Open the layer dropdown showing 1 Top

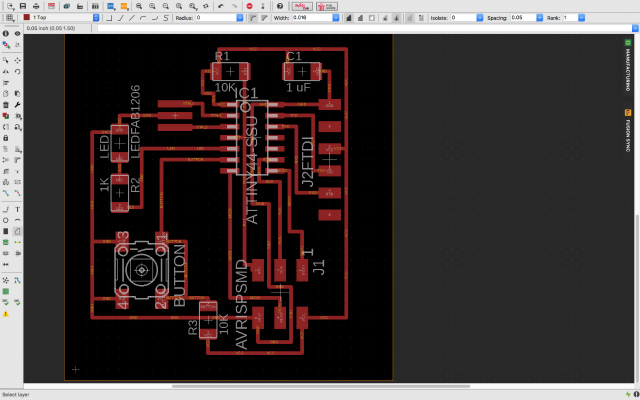pyautogui.click(x=61, y=18)
